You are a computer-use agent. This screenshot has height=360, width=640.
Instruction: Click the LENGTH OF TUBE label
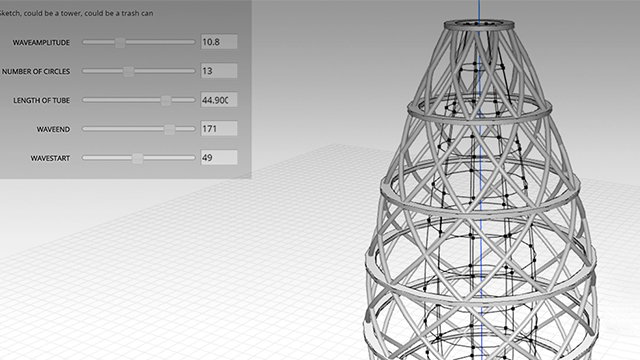tap(42, 100)
